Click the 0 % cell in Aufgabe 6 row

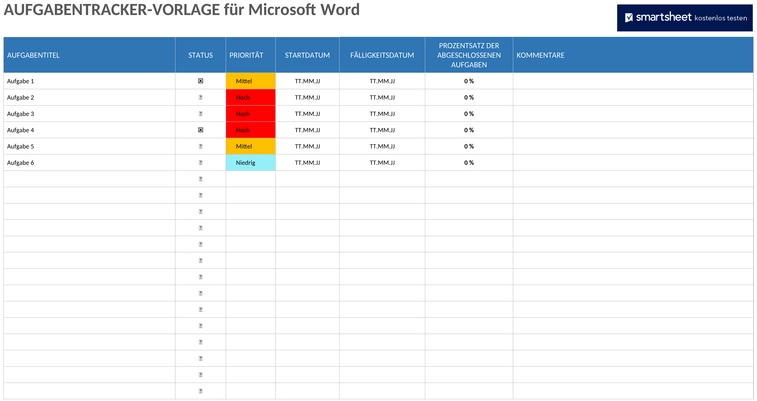coord(469,163)
